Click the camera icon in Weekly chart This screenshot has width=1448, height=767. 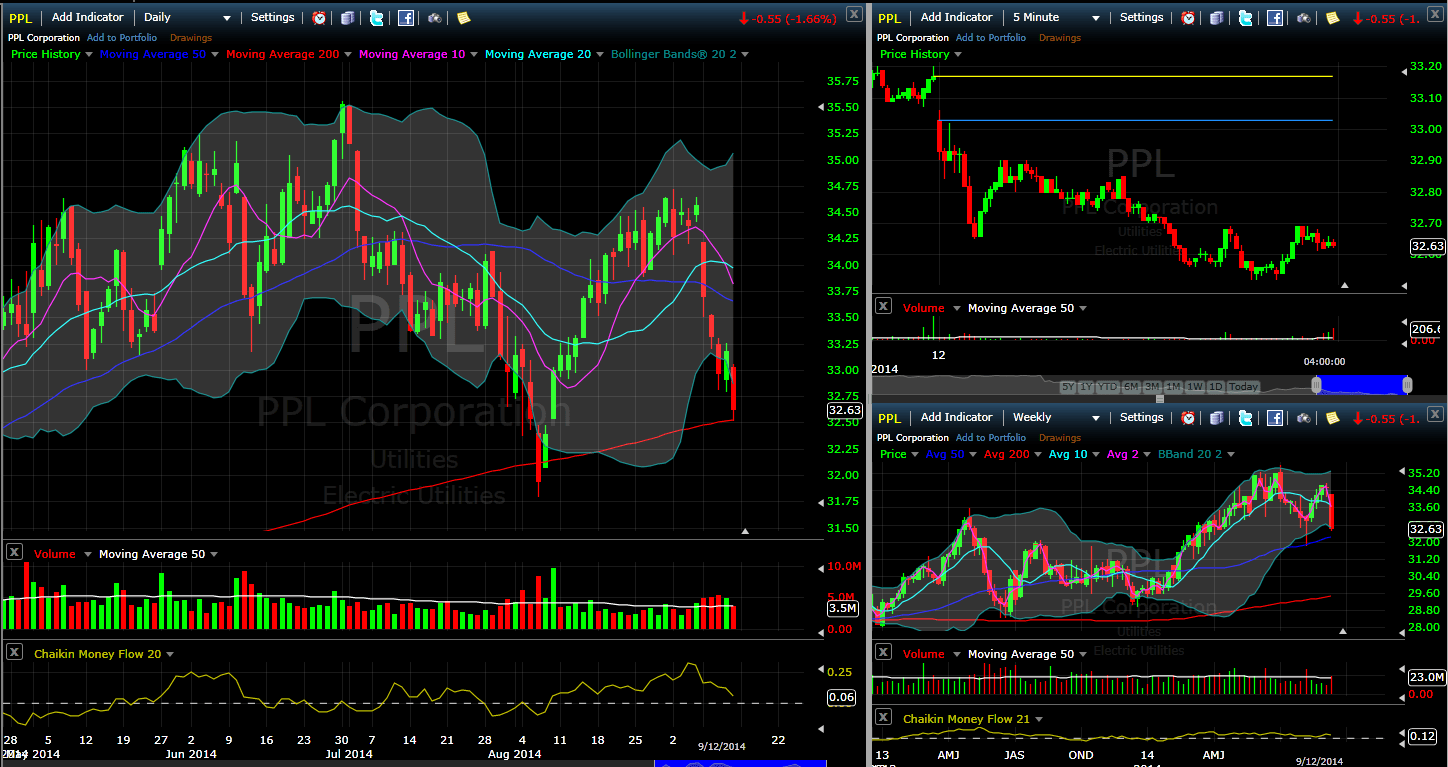point(1303,417)
